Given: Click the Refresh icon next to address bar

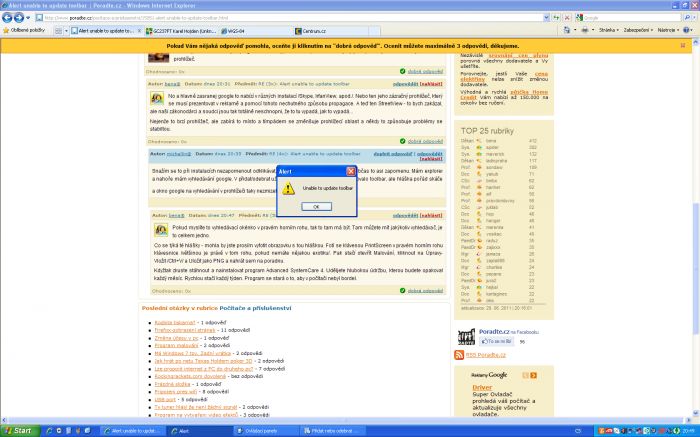Looking at the screenshot, I should click(x=556, y=18).
